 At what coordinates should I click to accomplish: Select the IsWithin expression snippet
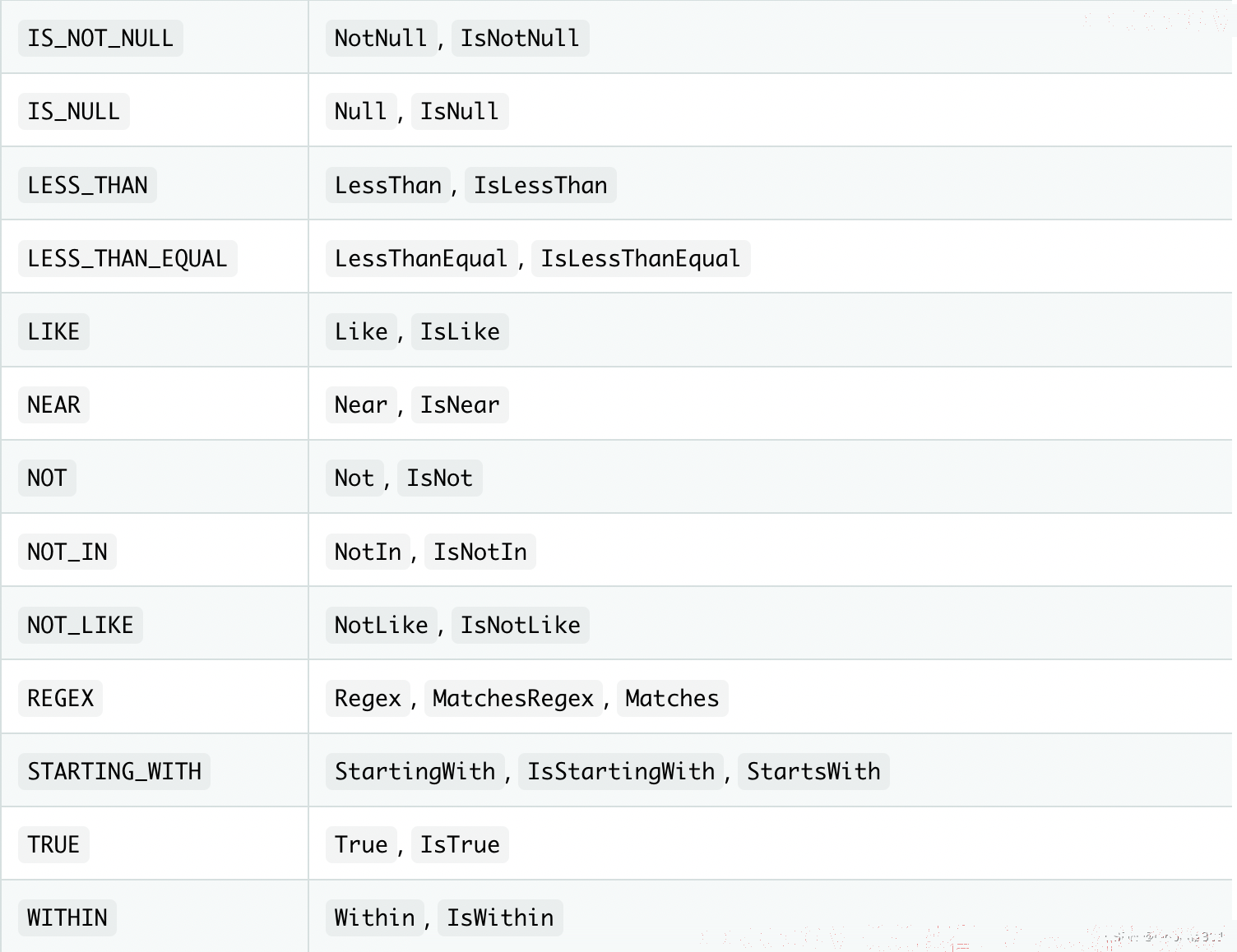point(500,917)
